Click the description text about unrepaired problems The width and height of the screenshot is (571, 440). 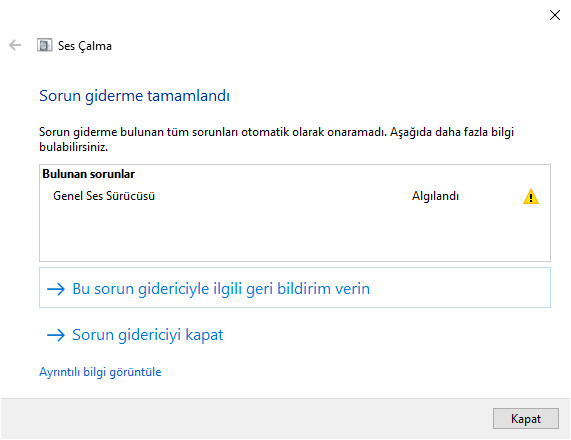tap(276, 139)
